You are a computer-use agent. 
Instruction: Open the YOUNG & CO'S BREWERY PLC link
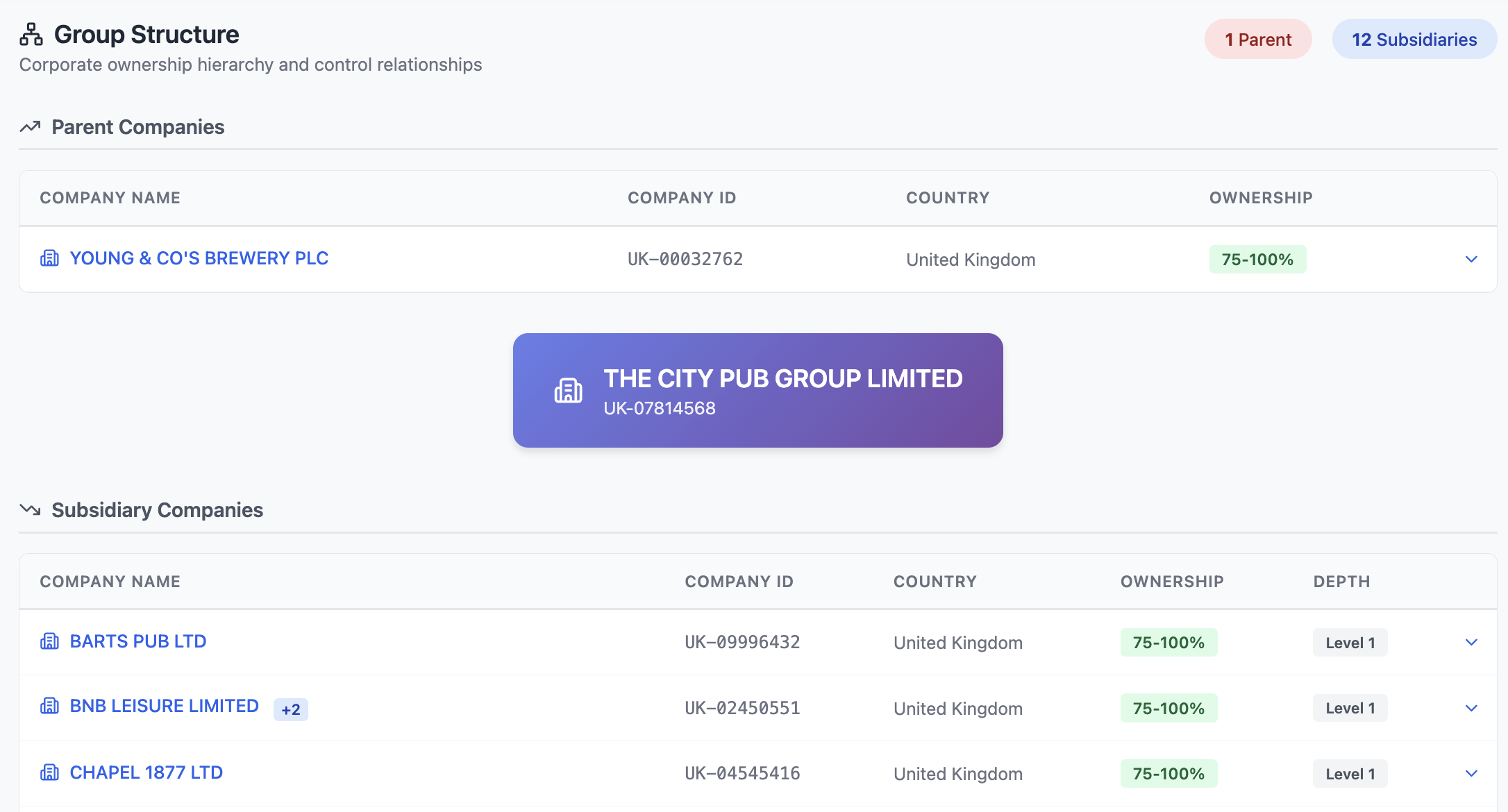(199, 257)
